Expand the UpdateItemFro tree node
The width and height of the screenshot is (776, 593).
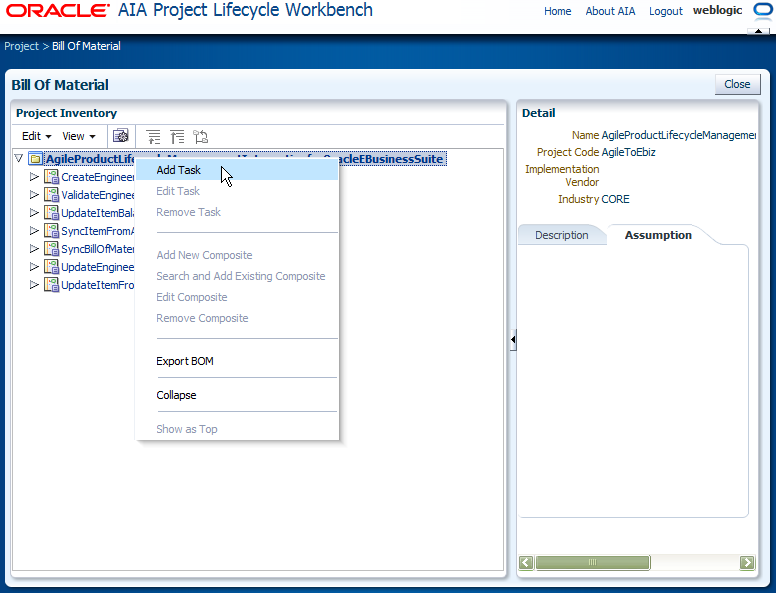click(34, 284)
